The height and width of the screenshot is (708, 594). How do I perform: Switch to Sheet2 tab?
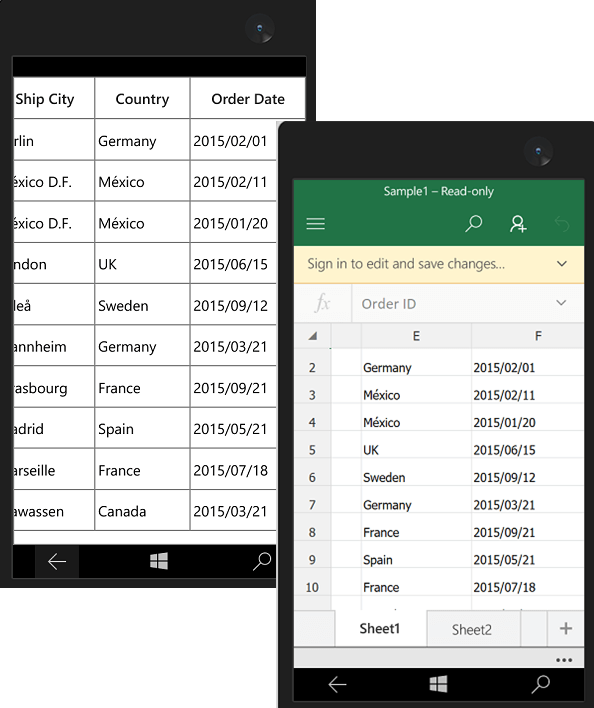472,629
